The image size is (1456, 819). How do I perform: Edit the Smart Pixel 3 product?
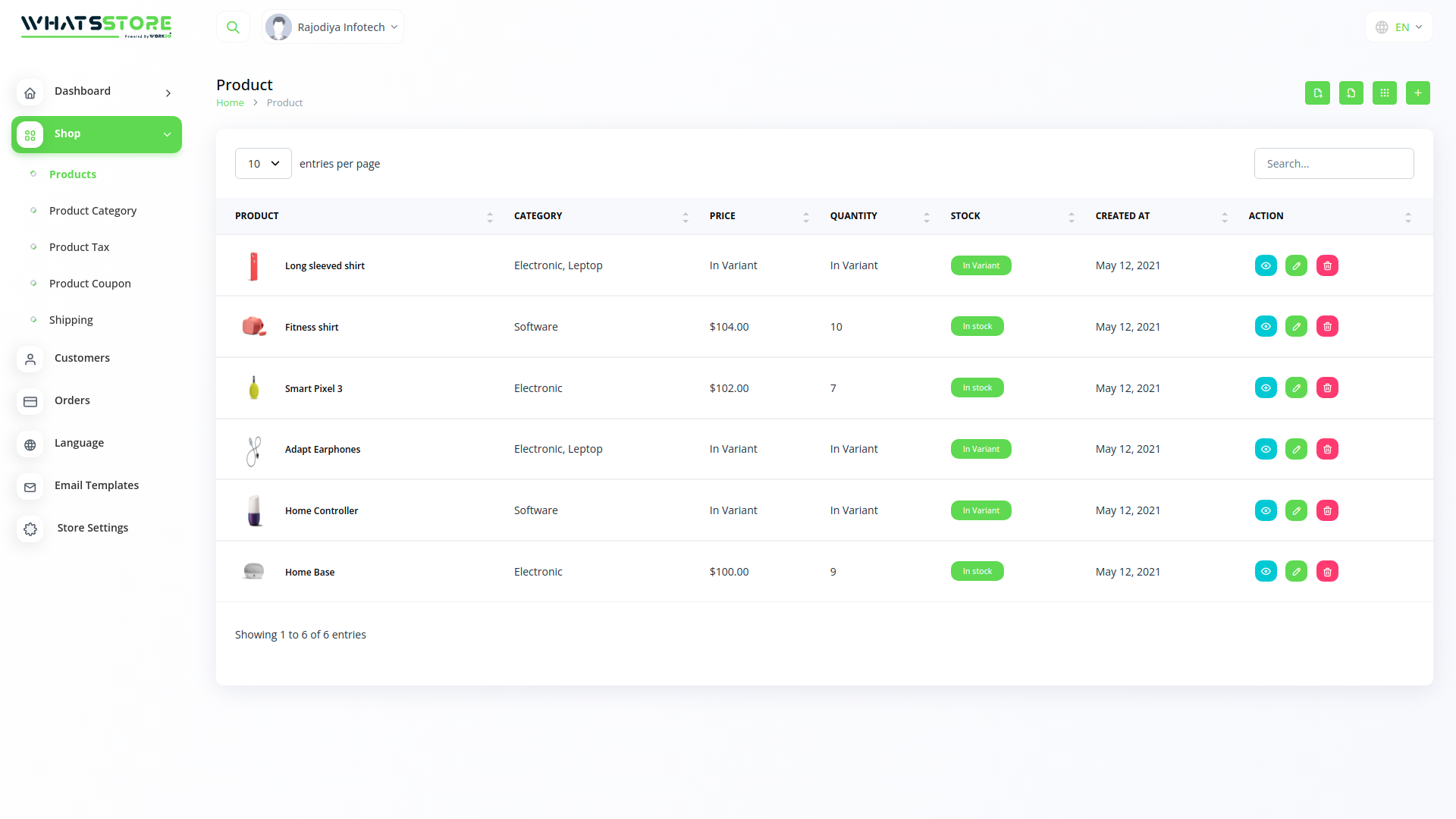pyautogui.click(x=1296, y=388)
